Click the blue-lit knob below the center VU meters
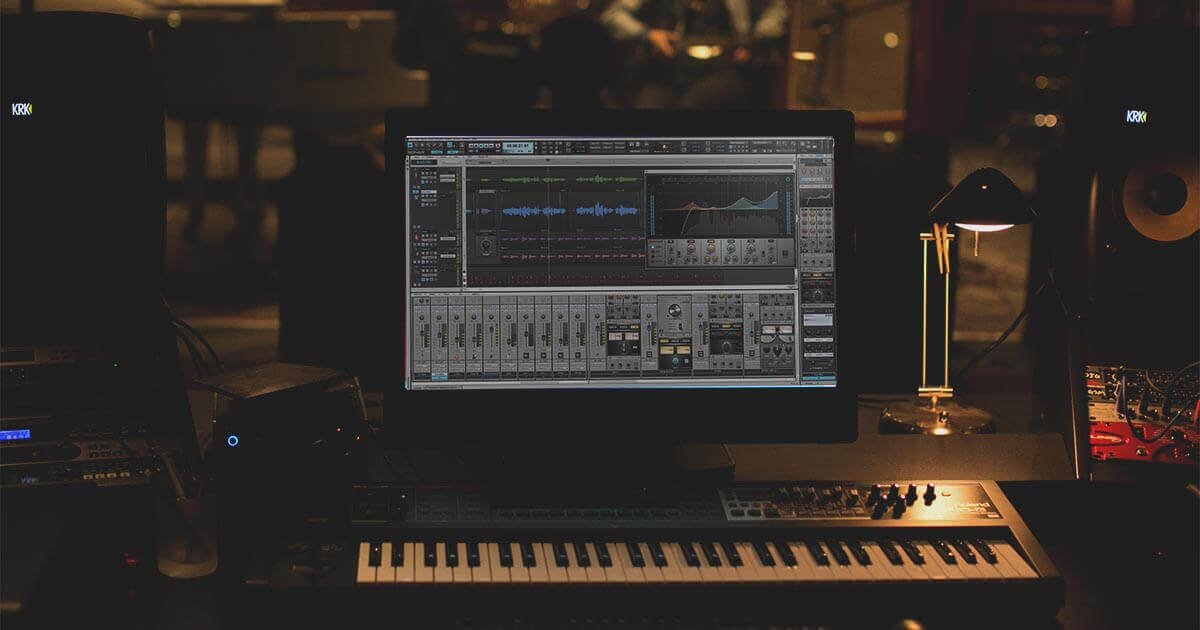Viewport: 1200px width, 630px height. click(674, 360)
